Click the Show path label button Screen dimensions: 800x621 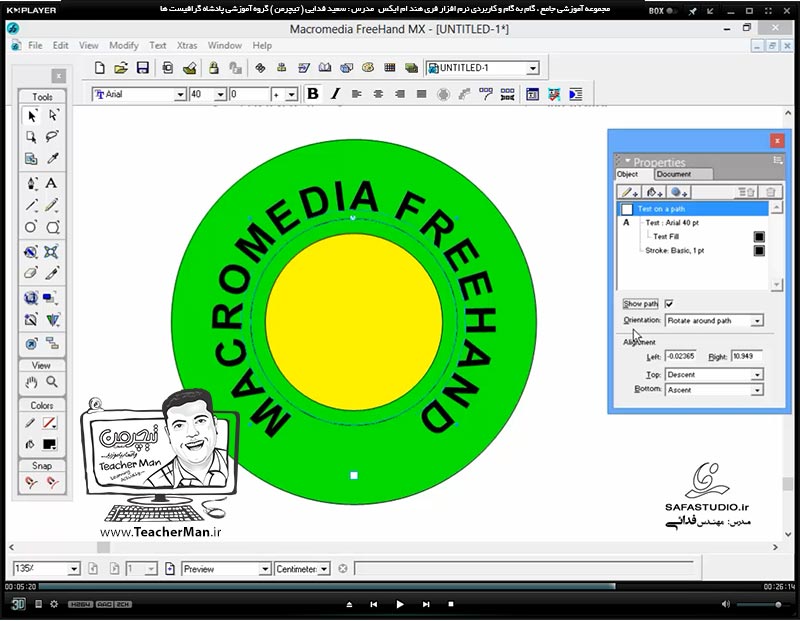coord(640,304)
